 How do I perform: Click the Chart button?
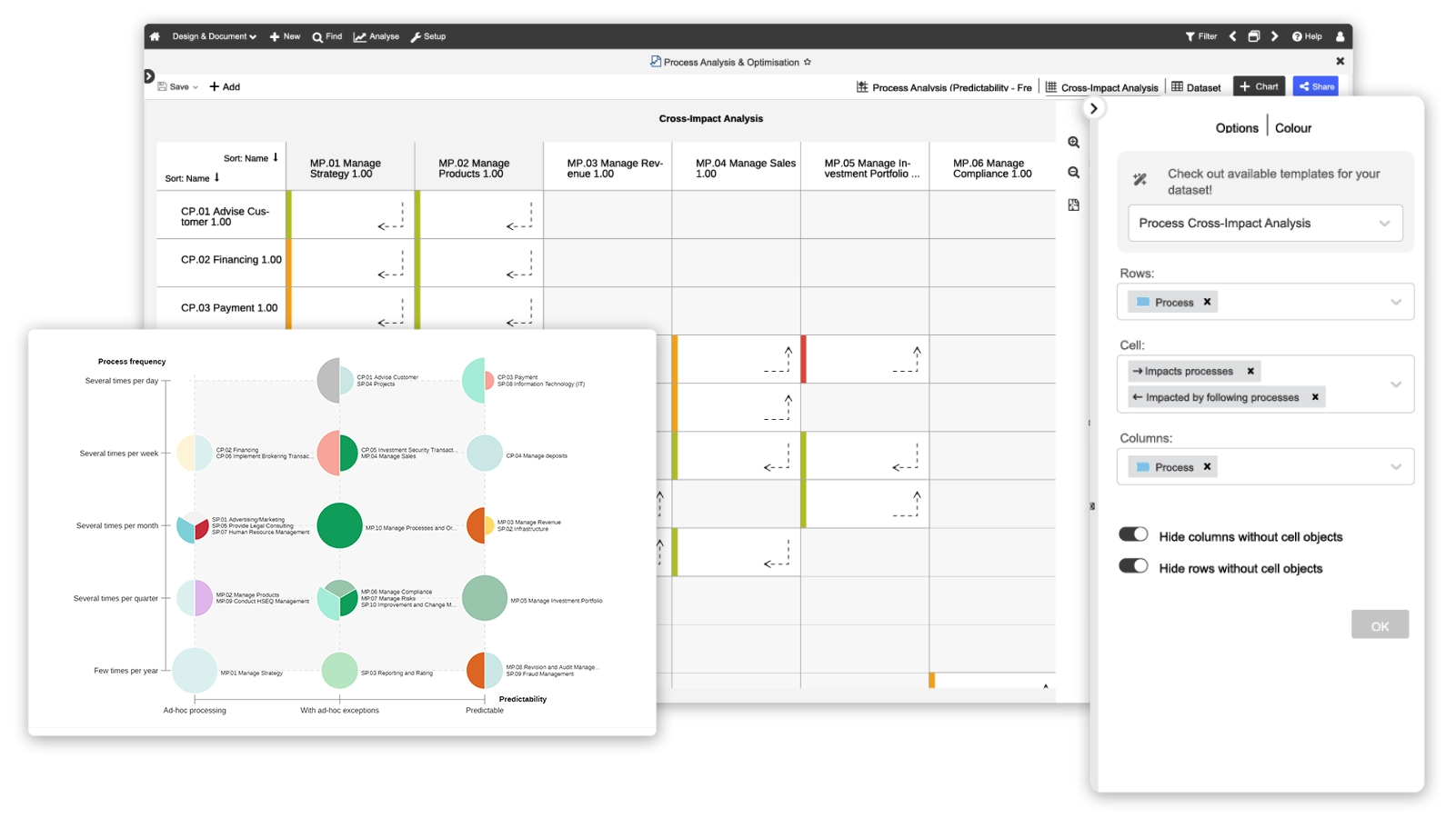pos(1259,86)
